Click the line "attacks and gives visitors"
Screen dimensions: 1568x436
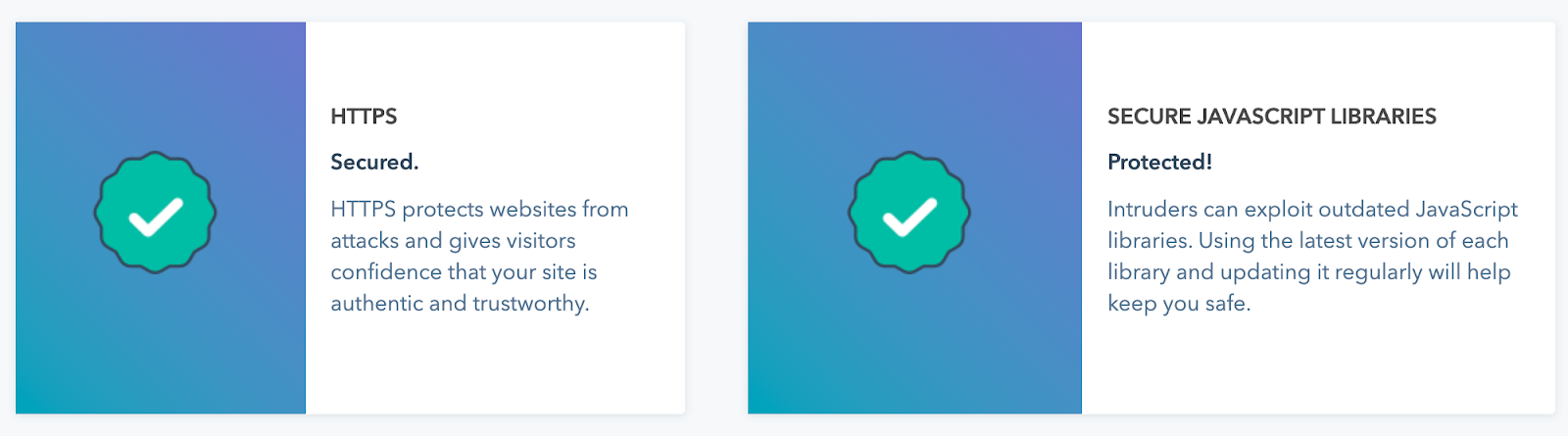click(x=453, y=241)
